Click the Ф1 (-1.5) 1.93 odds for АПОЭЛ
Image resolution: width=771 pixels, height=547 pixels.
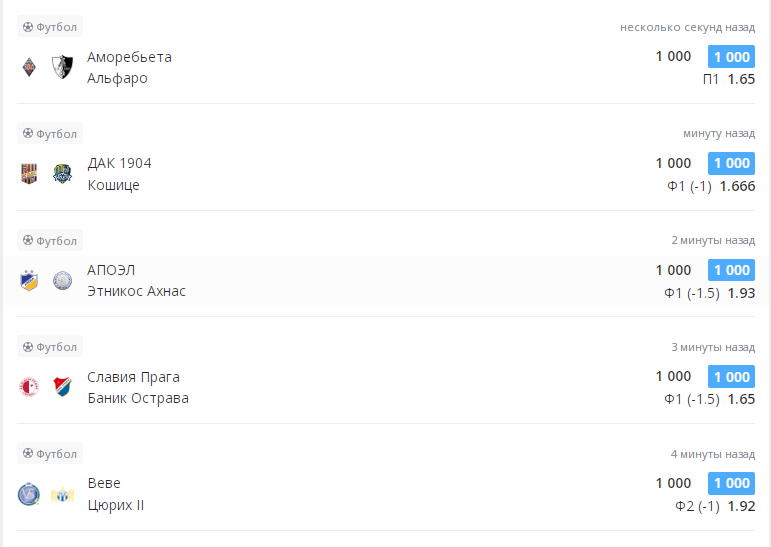[x=709, y=291]
